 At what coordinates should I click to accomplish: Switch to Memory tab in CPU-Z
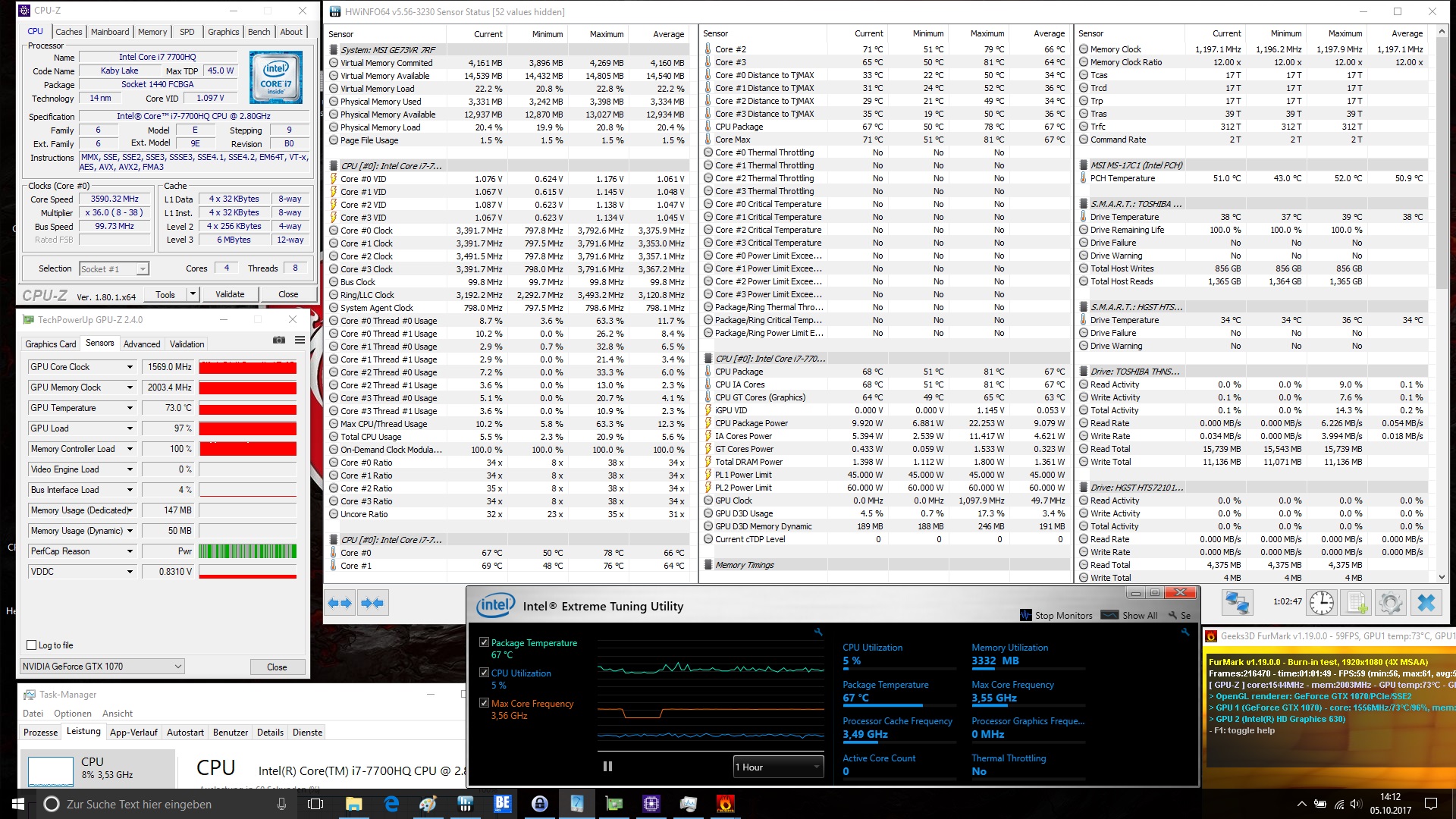click(152, 32)
